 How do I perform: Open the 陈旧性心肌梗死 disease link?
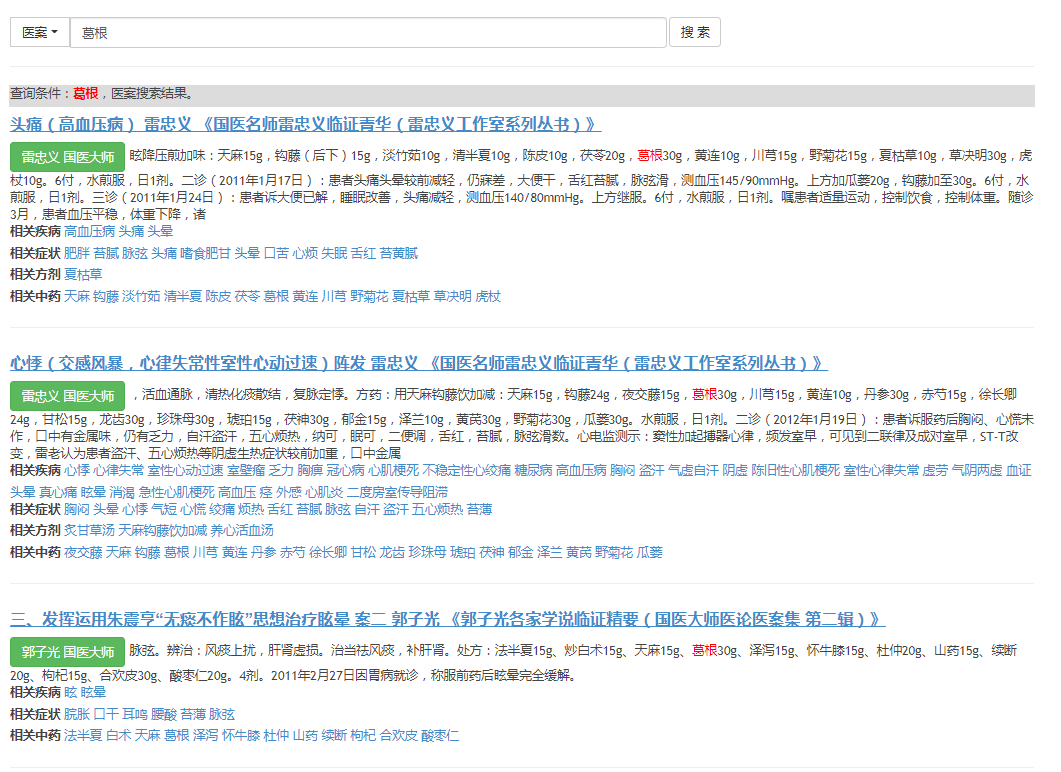click(x=795, y=470)
